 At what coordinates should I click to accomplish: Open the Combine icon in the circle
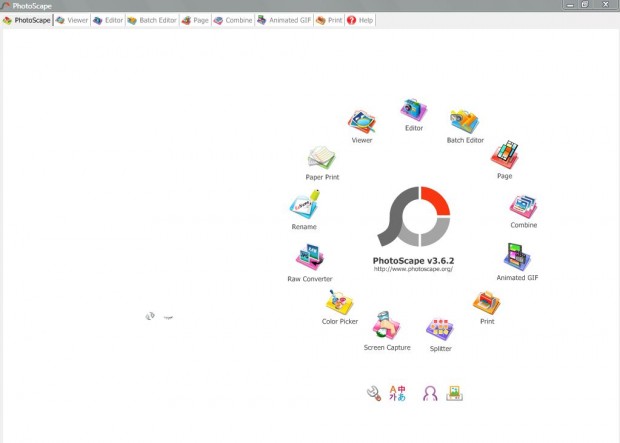[523, 206]
